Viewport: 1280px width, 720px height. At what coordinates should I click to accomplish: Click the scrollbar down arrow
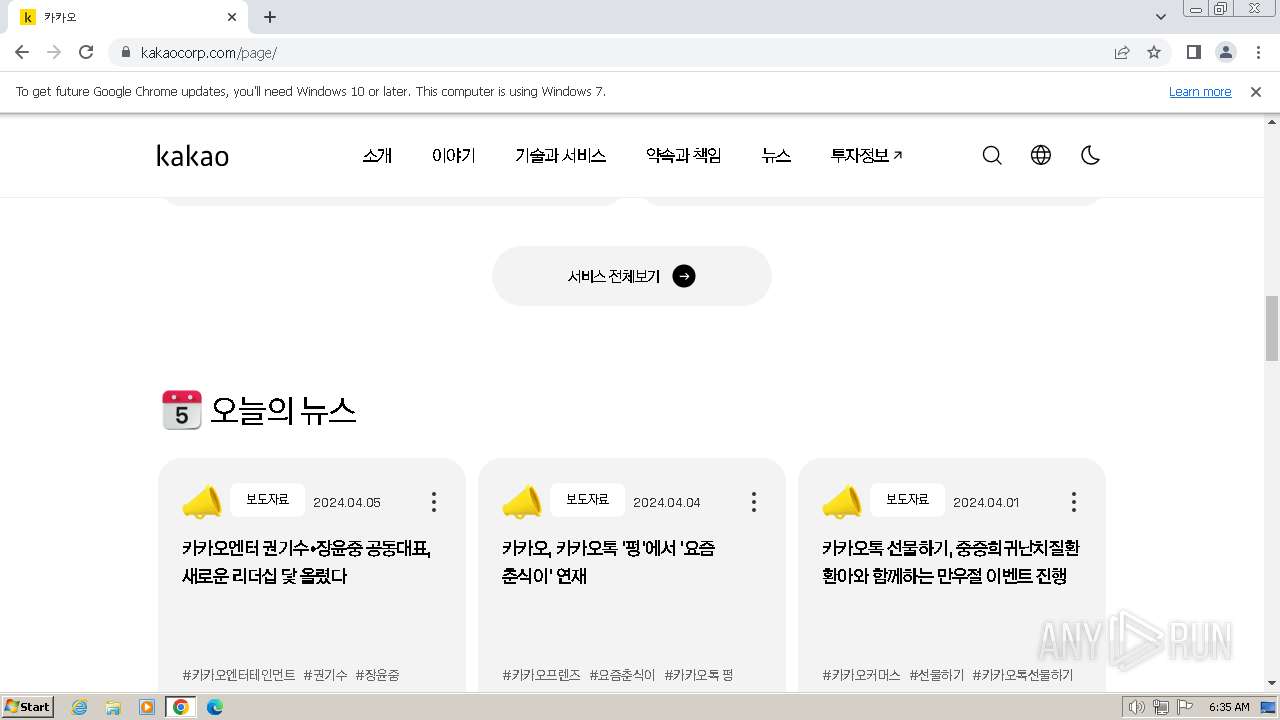[x=1272, y=683]
